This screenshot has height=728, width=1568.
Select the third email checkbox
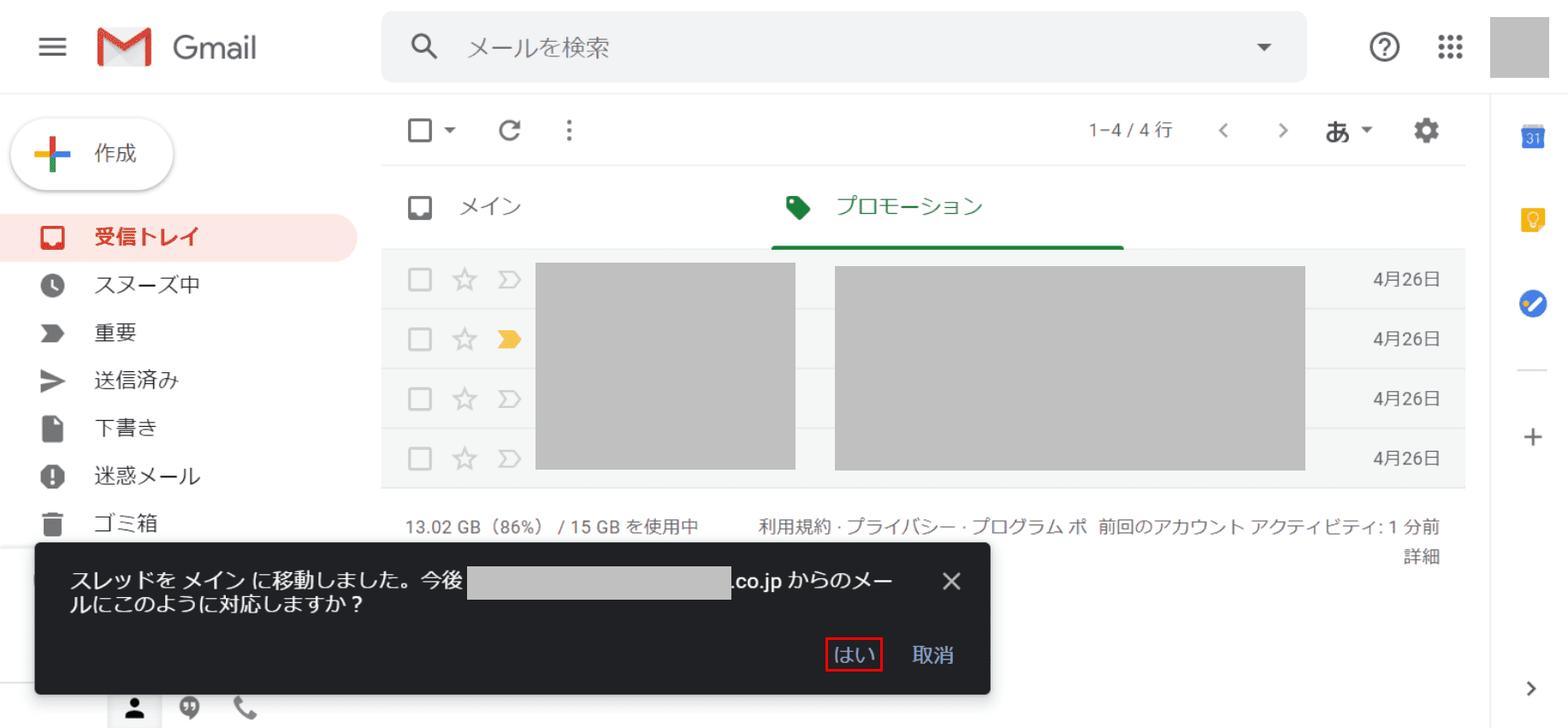420,400
